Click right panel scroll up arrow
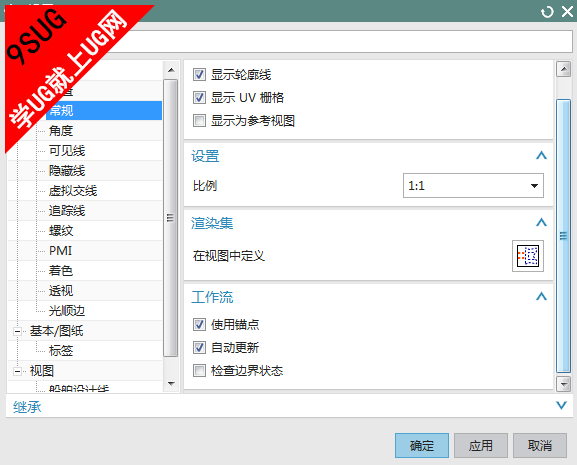Screen dimensions: 577x465 tap(563, 69)
